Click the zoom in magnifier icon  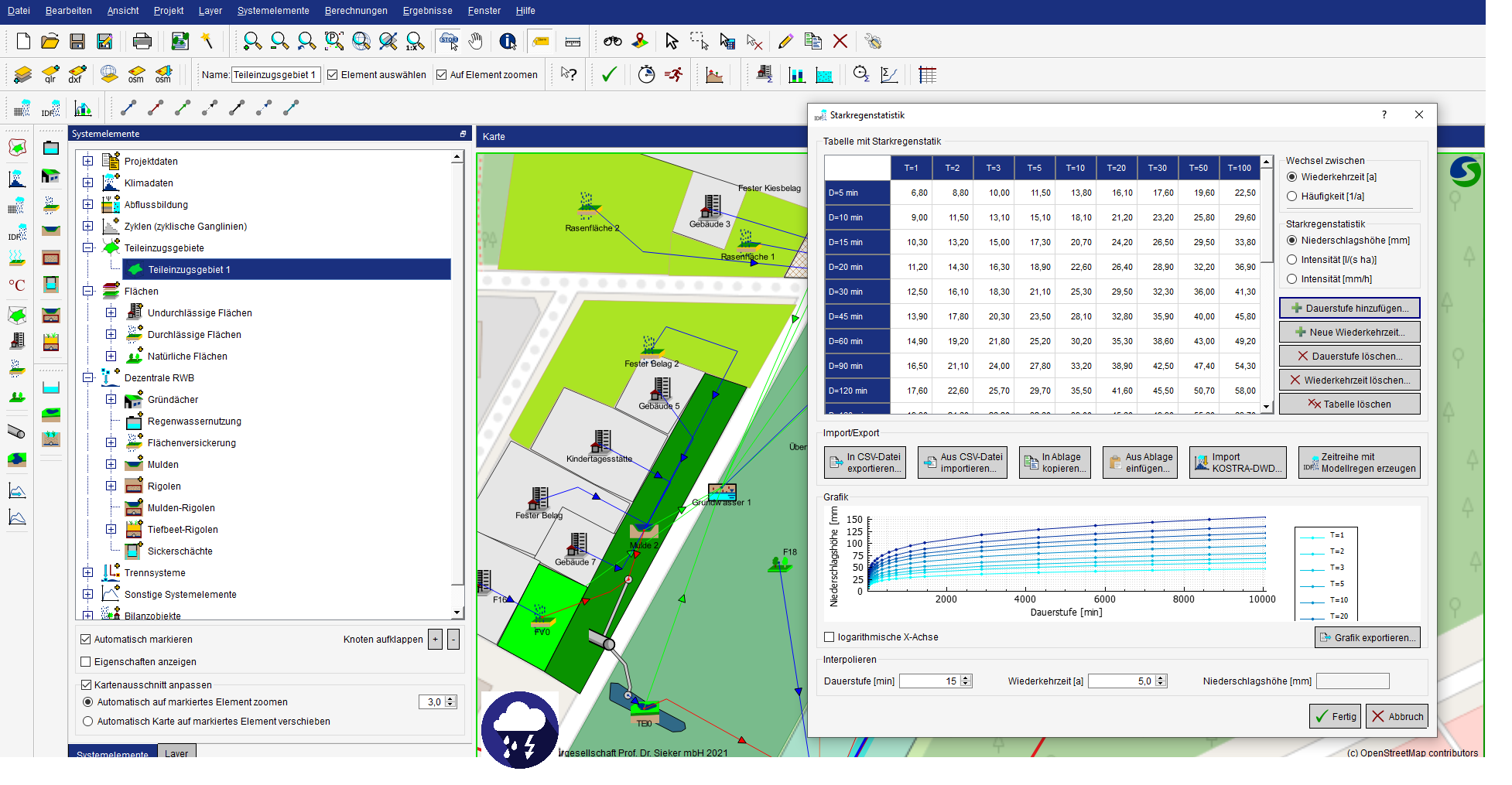pyautogui.click(x=252, y=42)
